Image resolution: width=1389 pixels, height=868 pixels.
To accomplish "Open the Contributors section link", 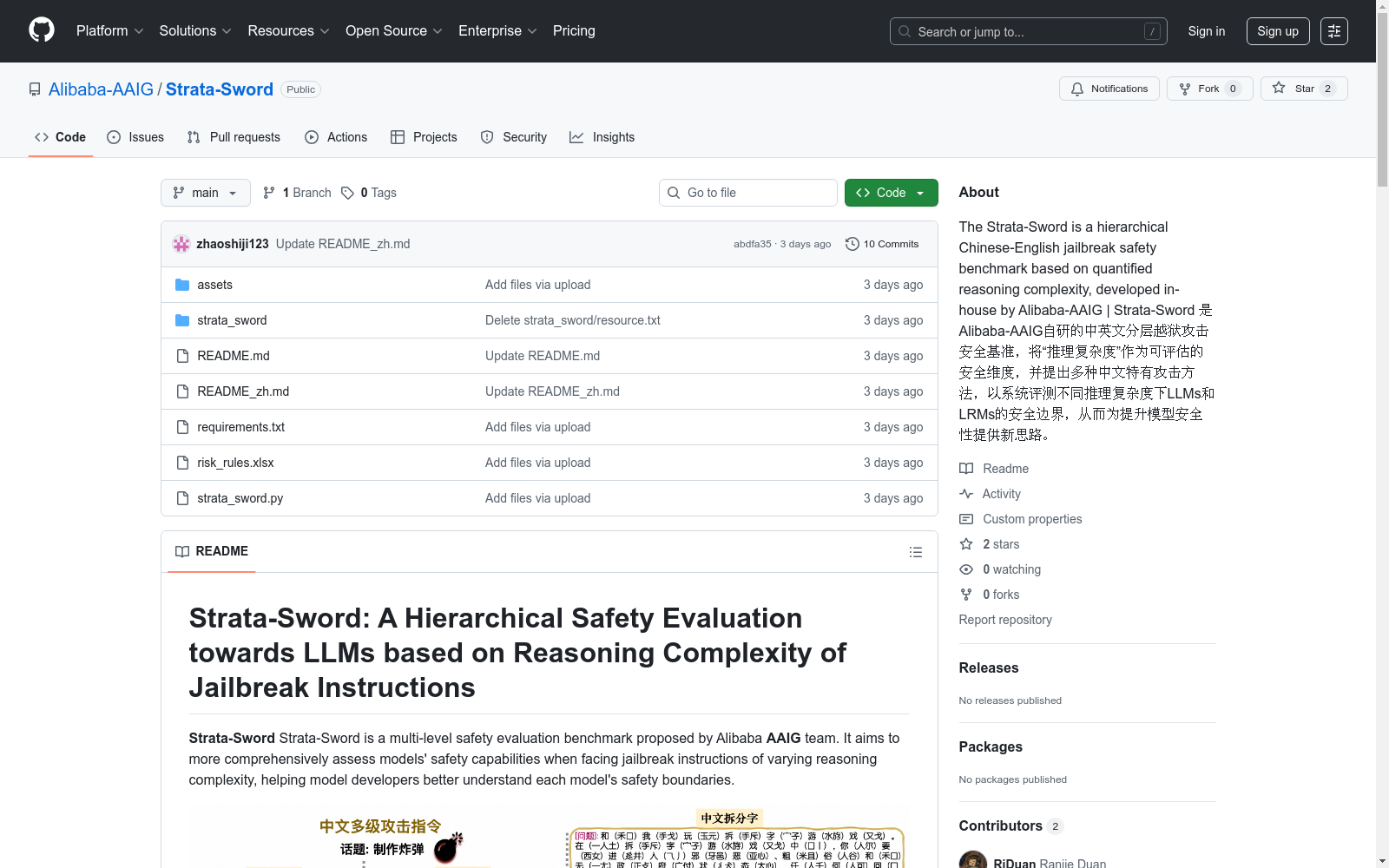I will (x=1010, y=825).
